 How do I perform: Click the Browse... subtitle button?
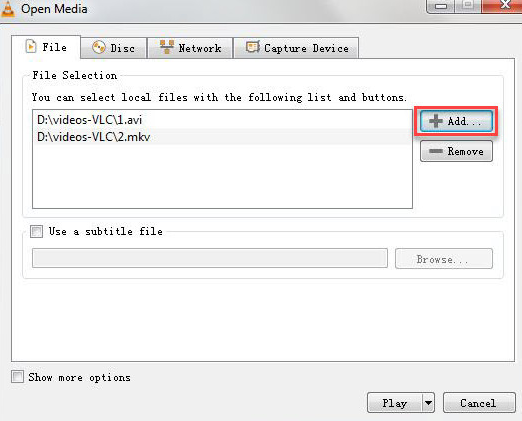click(444, 258)
